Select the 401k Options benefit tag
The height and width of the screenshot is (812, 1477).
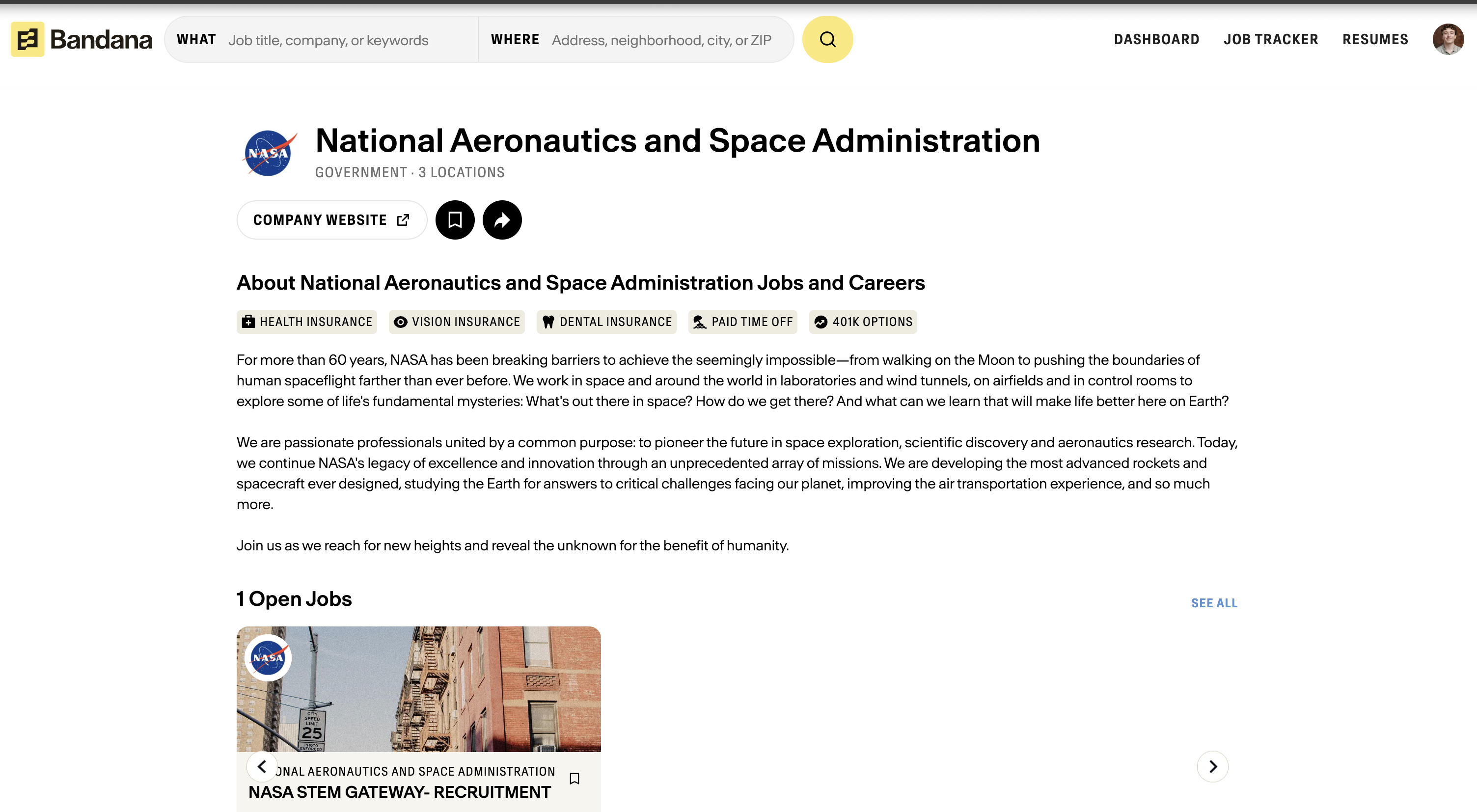click(x=862, y=322)
